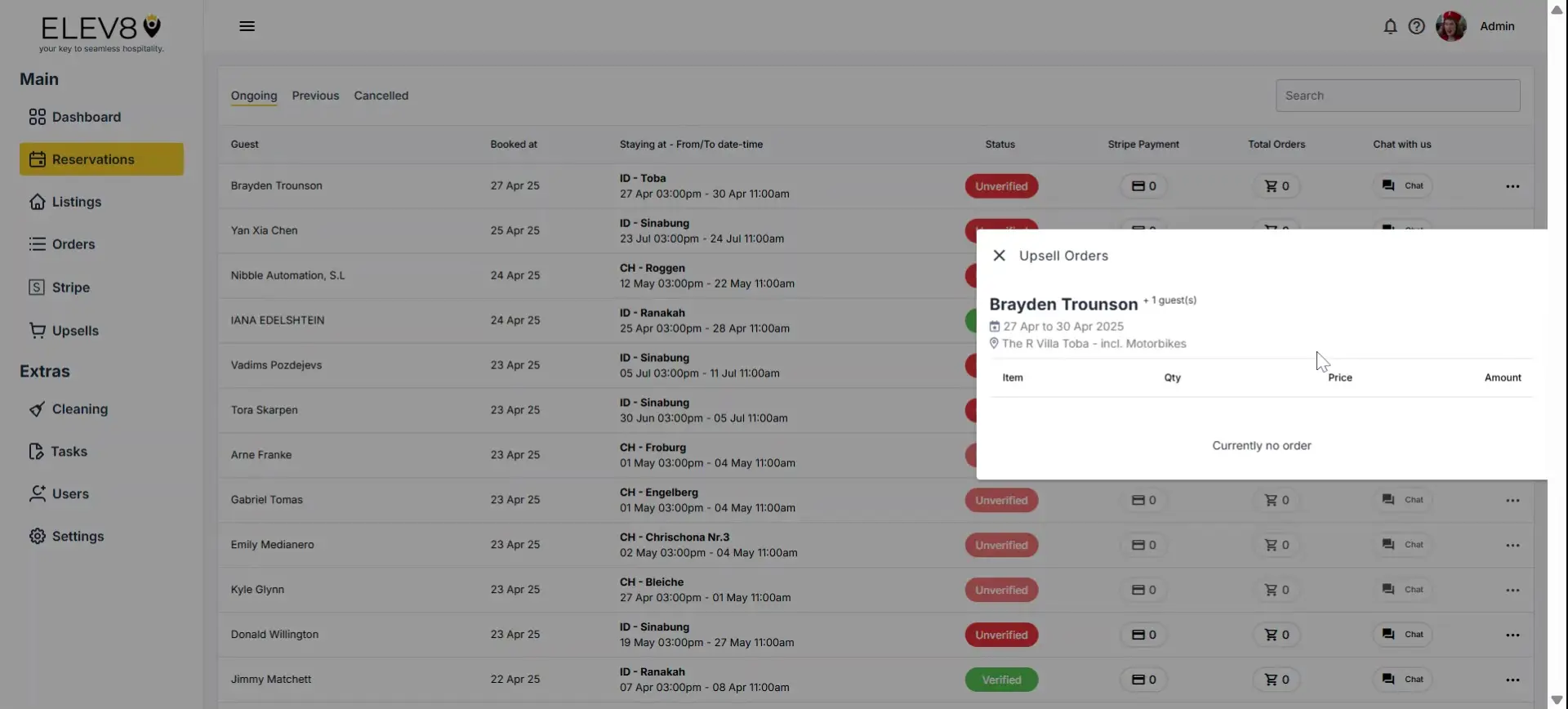Open more options for Kyle Glynn
Viewport: 1568px width, 709px height.
click(1512, 591)
